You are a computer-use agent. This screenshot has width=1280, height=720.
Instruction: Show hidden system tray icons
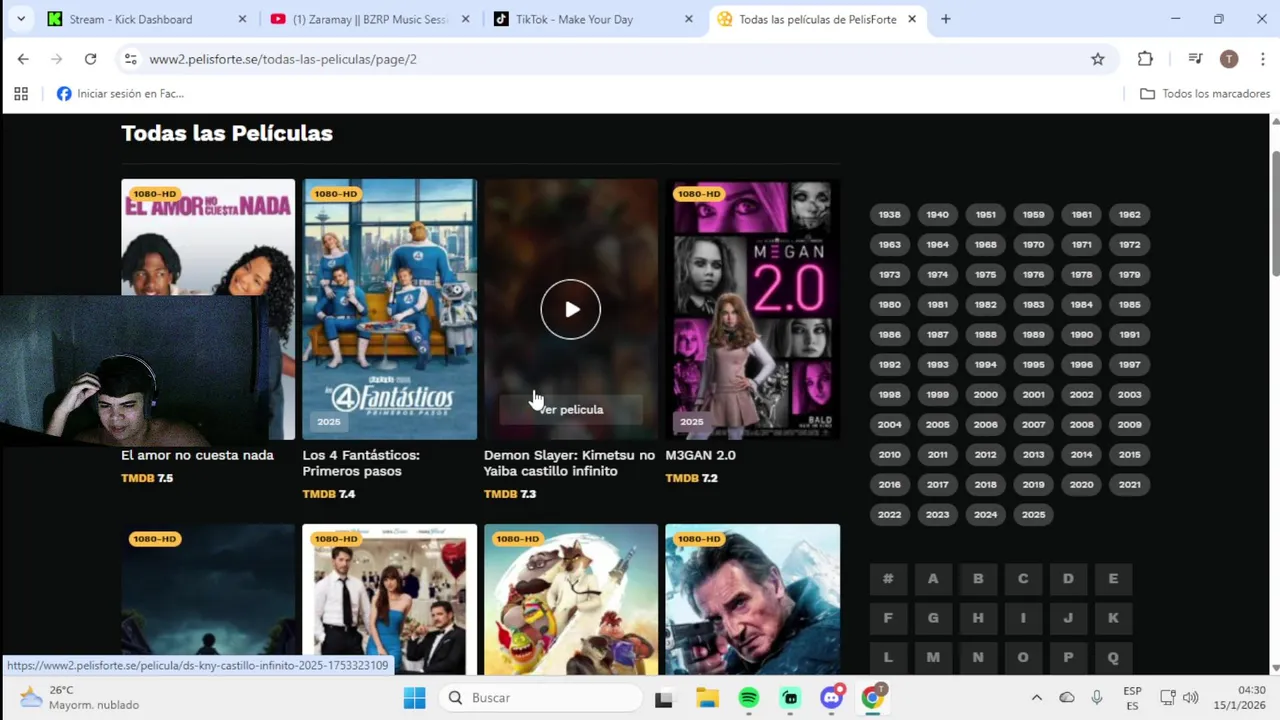click(1036, 698)
